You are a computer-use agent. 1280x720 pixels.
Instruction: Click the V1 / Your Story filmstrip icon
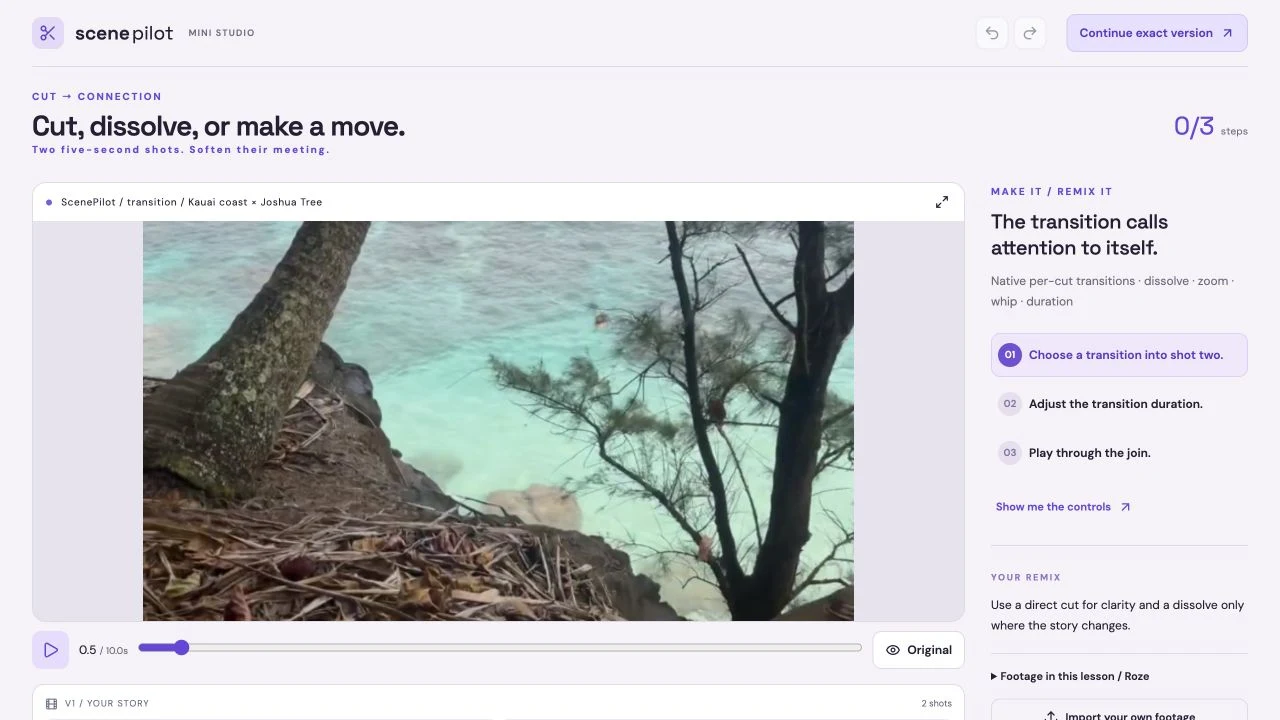pos(52,703)
